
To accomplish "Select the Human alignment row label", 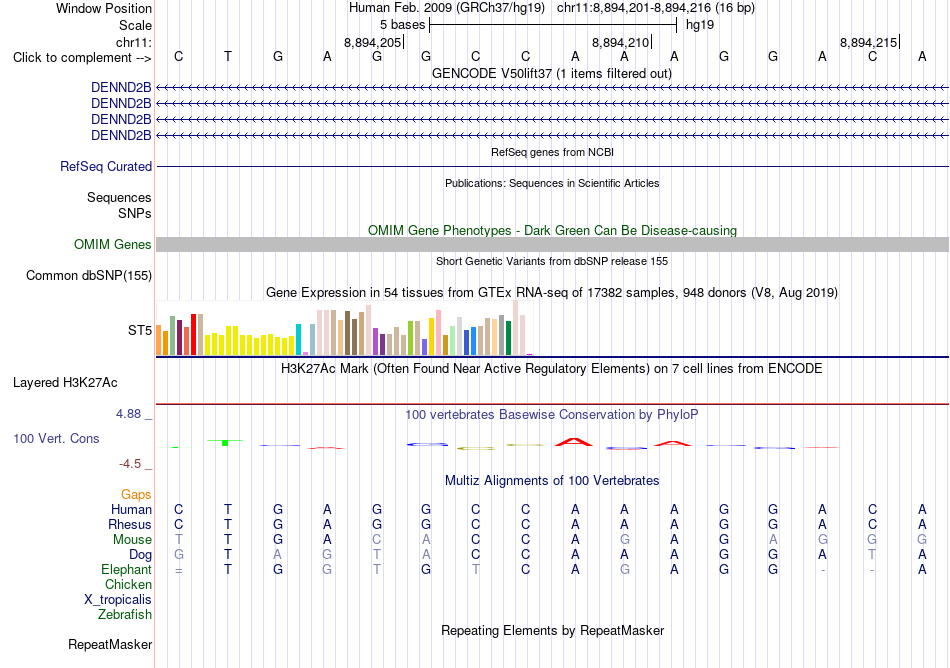I will (x=131, y=509).
